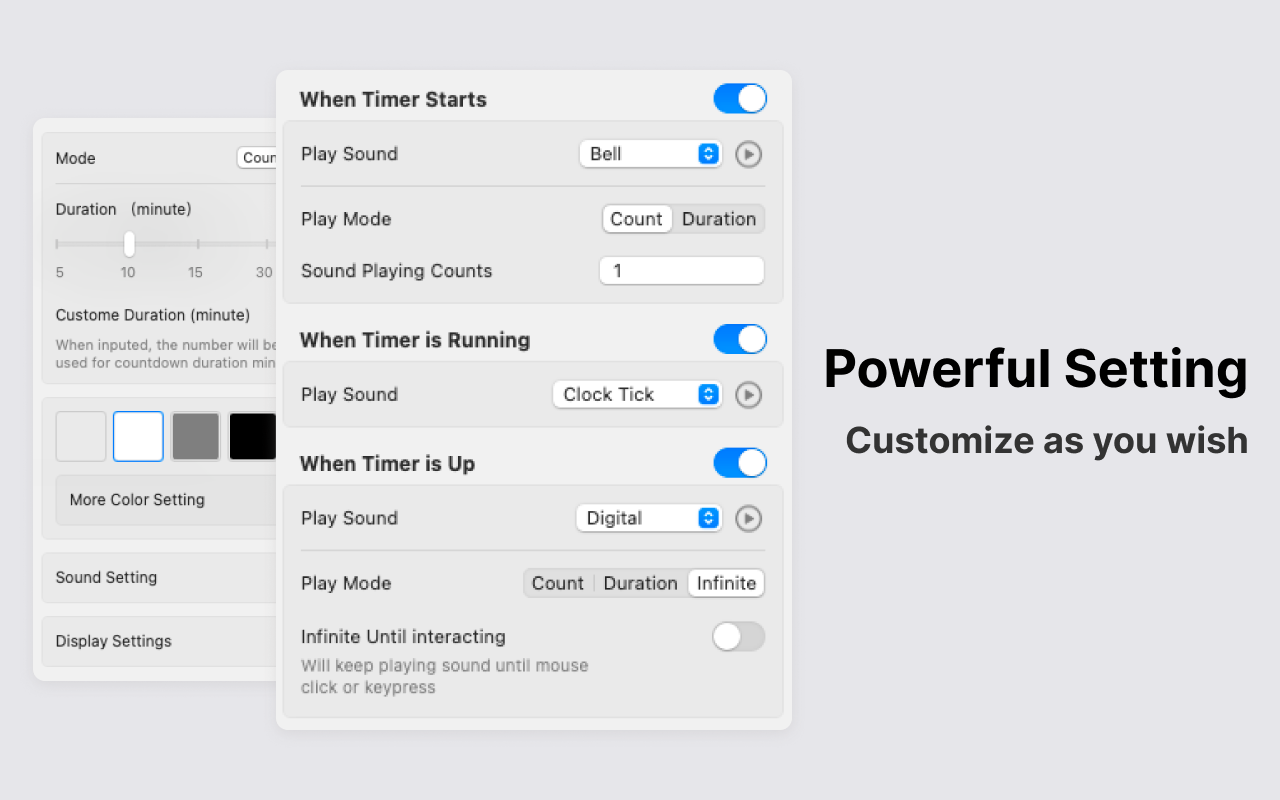Select the gray color swatch
The width and height of the screenshot is (1280, 800).
(196, 436)
